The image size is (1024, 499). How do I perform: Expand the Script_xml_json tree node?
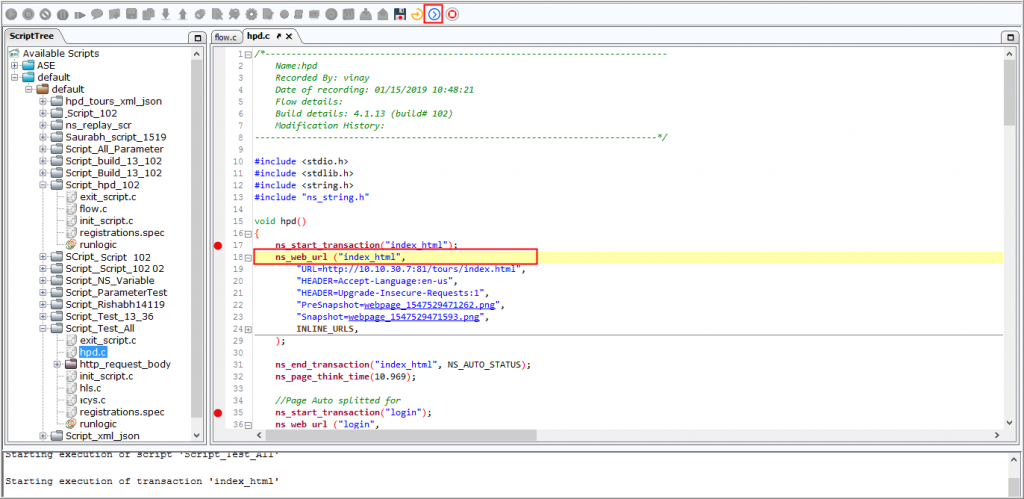click(x=43, y=436)
